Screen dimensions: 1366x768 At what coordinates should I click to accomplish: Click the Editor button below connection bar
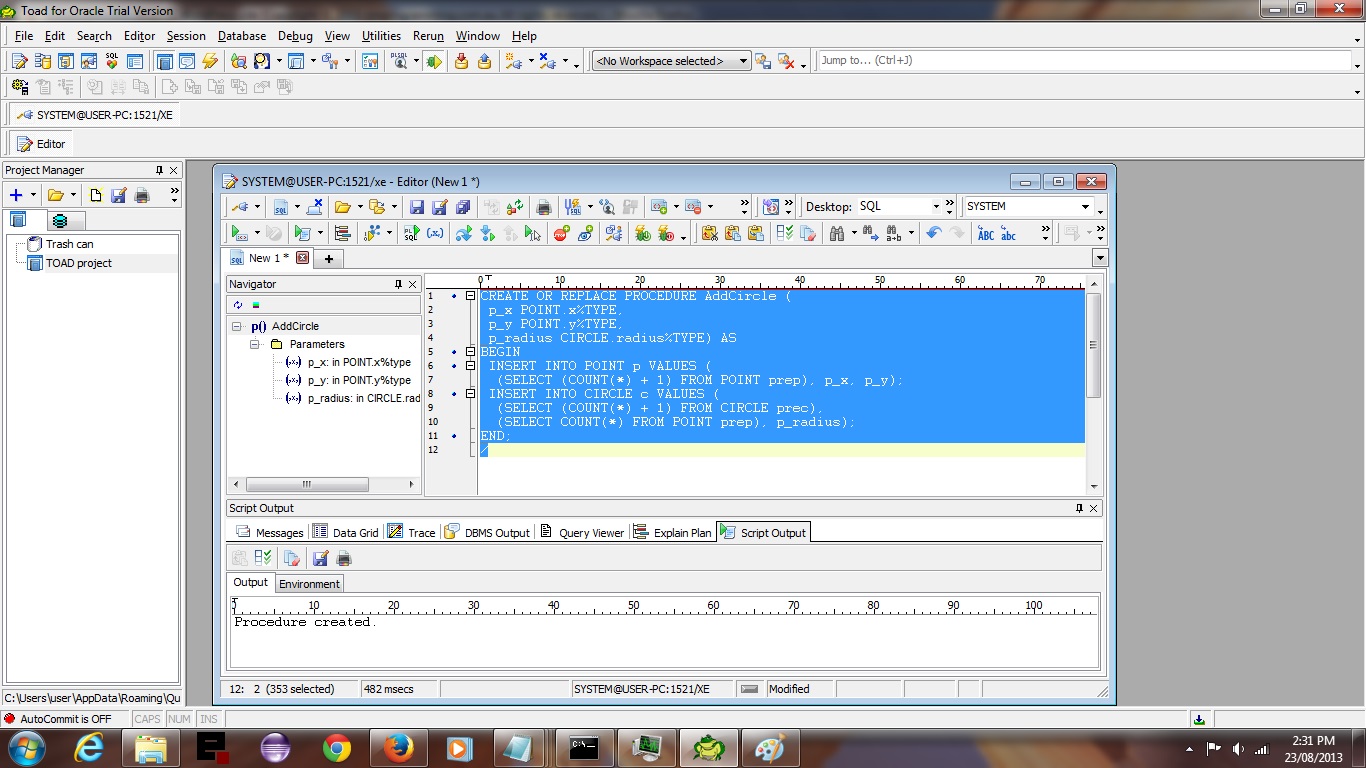(41, 144)
